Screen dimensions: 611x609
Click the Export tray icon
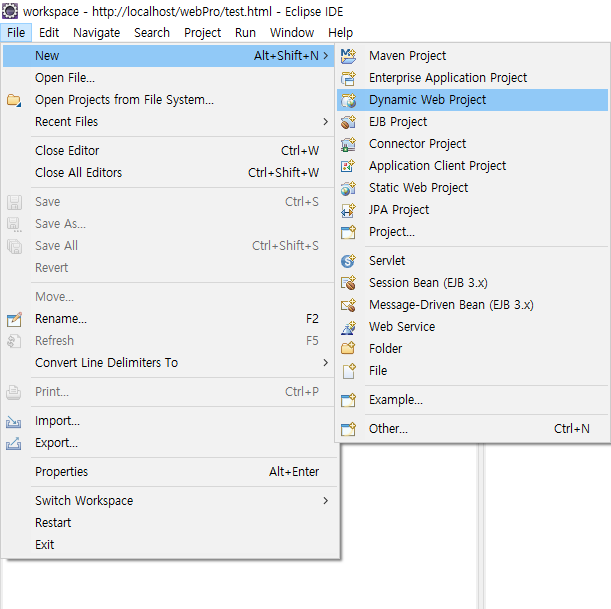pyautogui.click(x=14, y=443)
